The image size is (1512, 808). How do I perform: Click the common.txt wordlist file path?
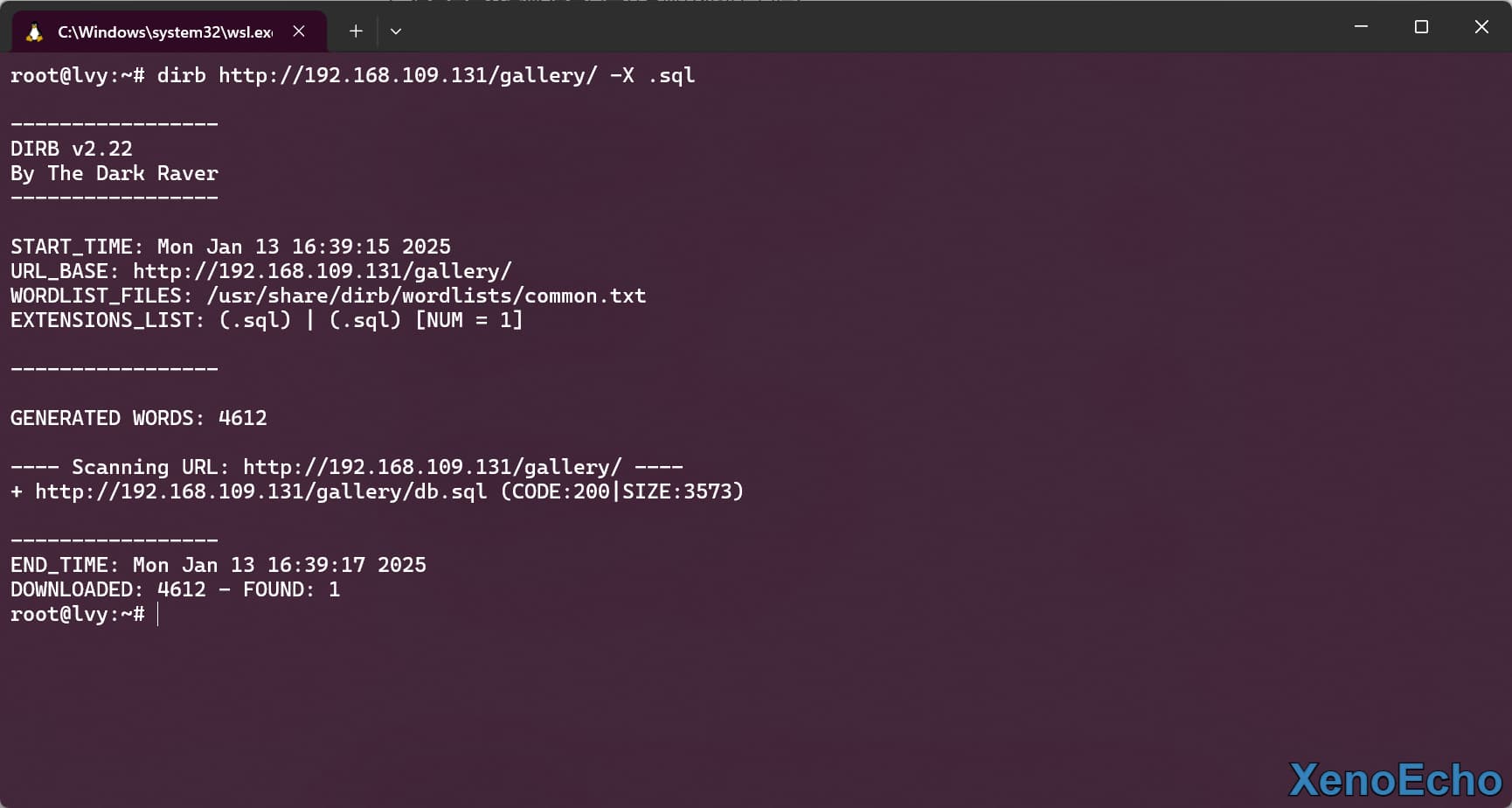[426, 296]
